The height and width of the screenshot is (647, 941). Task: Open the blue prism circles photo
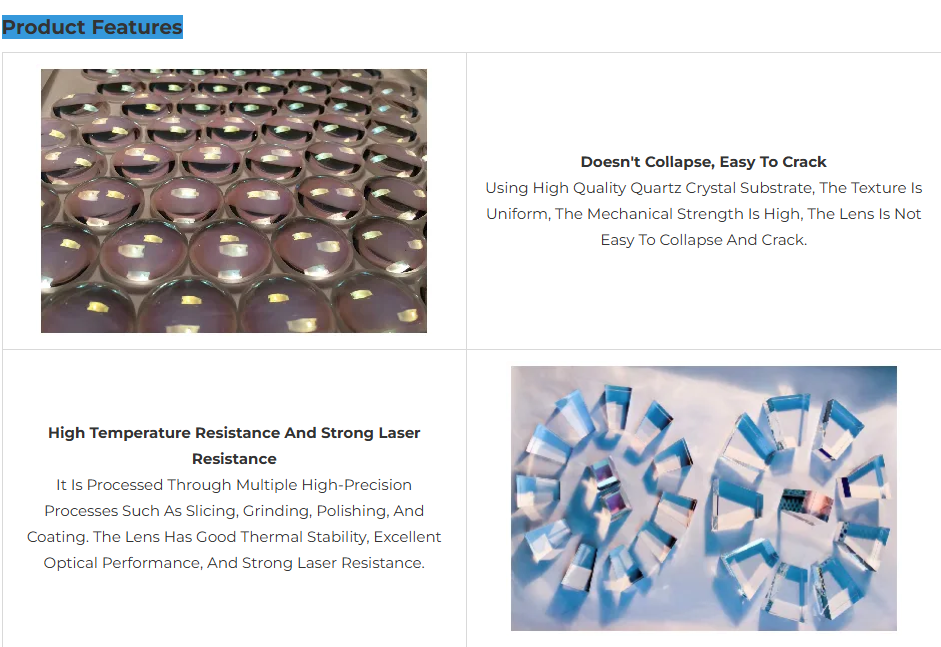[x=703, y=498]
